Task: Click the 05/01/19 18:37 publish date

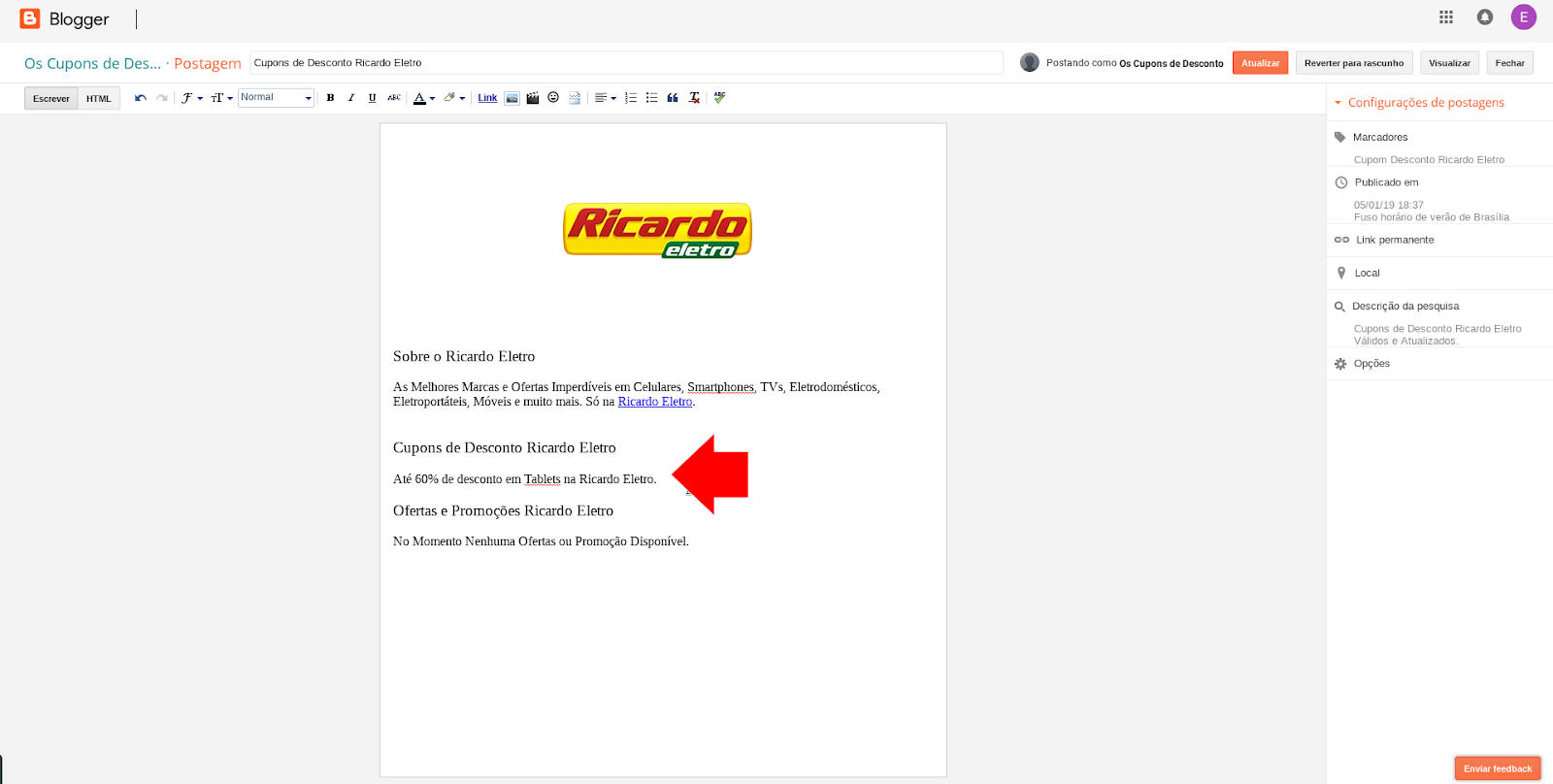Action: tap(1389, 205)
